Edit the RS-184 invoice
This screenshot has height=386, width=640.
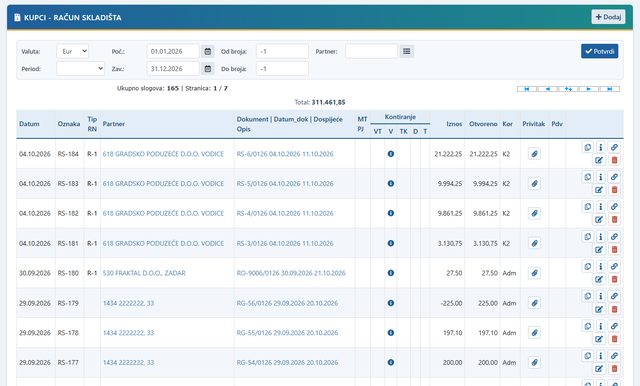coord(599,160)
